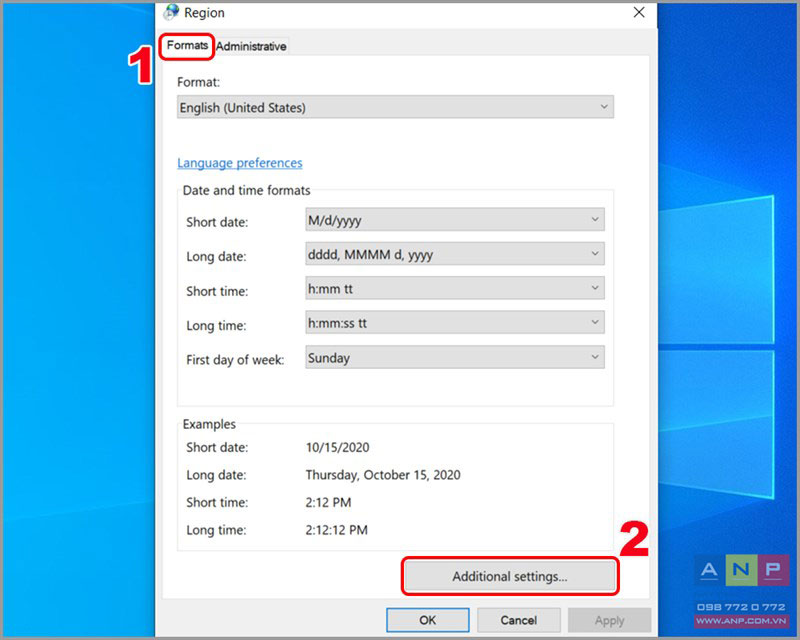Click the Examples group label

pos(209,424)
